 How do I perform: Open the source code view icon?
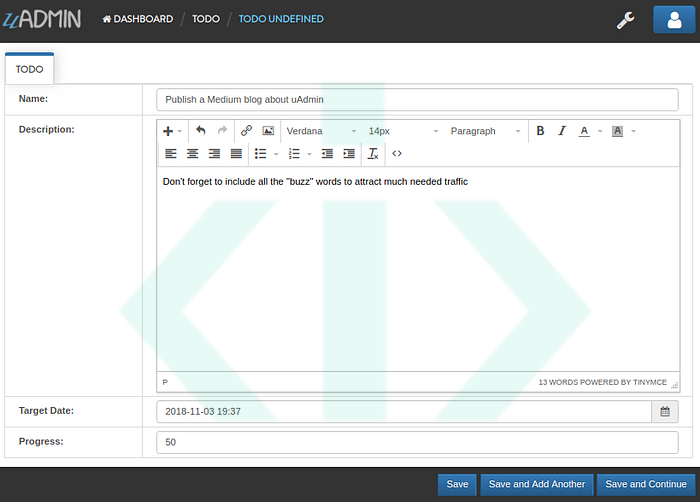click(x=397, y=154)
